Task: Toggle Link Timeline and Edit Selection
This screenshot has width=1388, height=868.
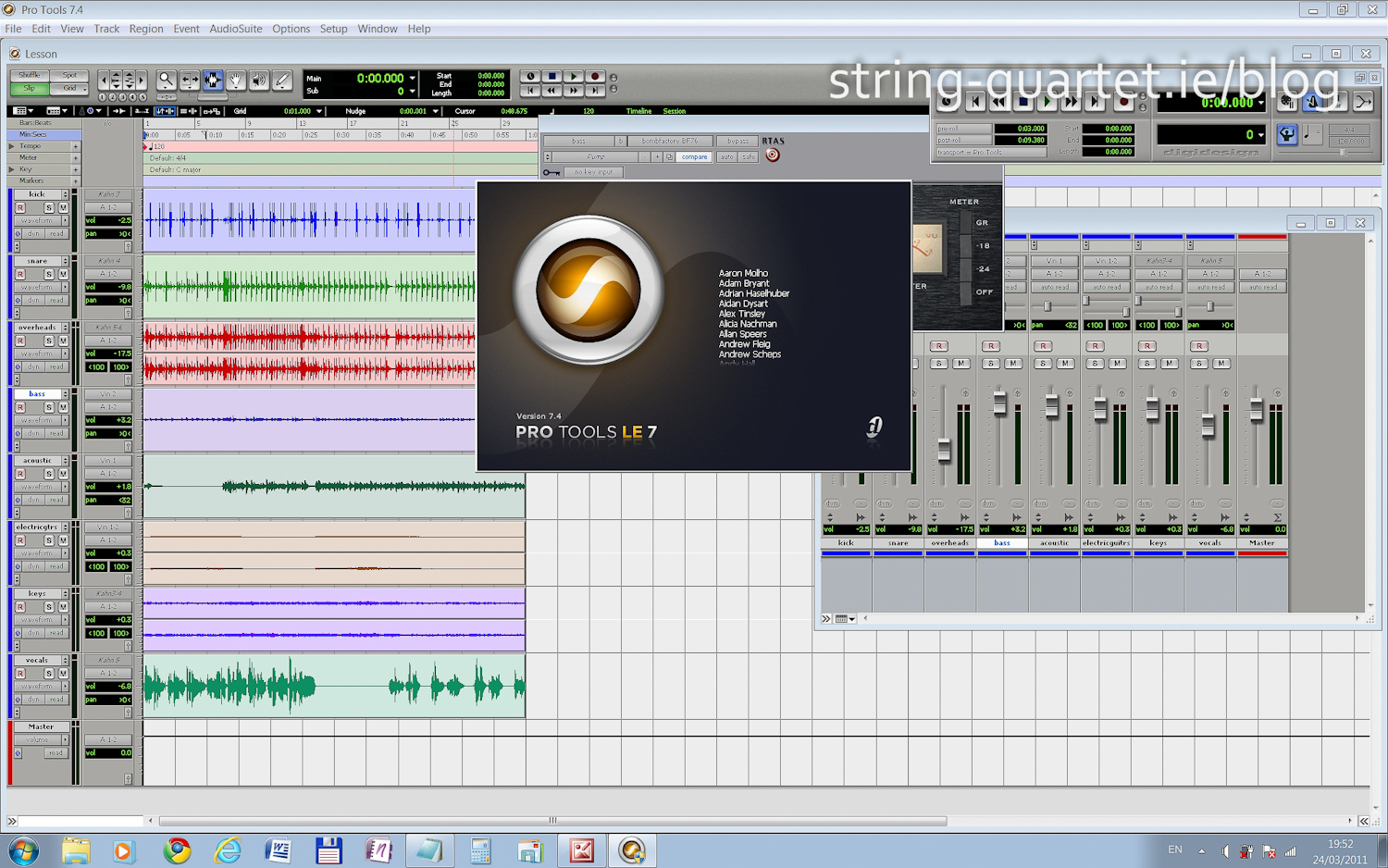Action: point(166,111)
